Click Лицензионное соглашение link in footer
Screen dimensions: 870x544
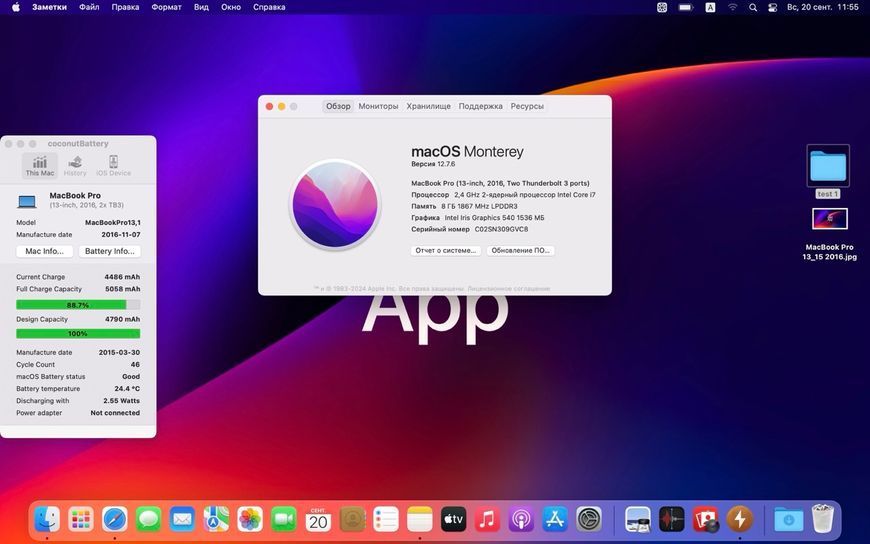click(509, 289)
